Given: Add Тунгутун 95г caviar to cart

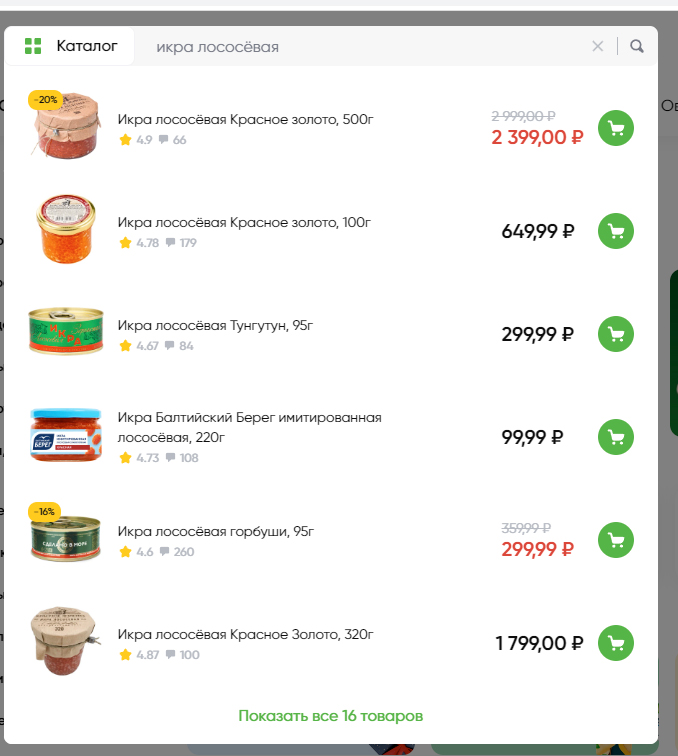Looking at the screenshot, I should click(616, 334).
